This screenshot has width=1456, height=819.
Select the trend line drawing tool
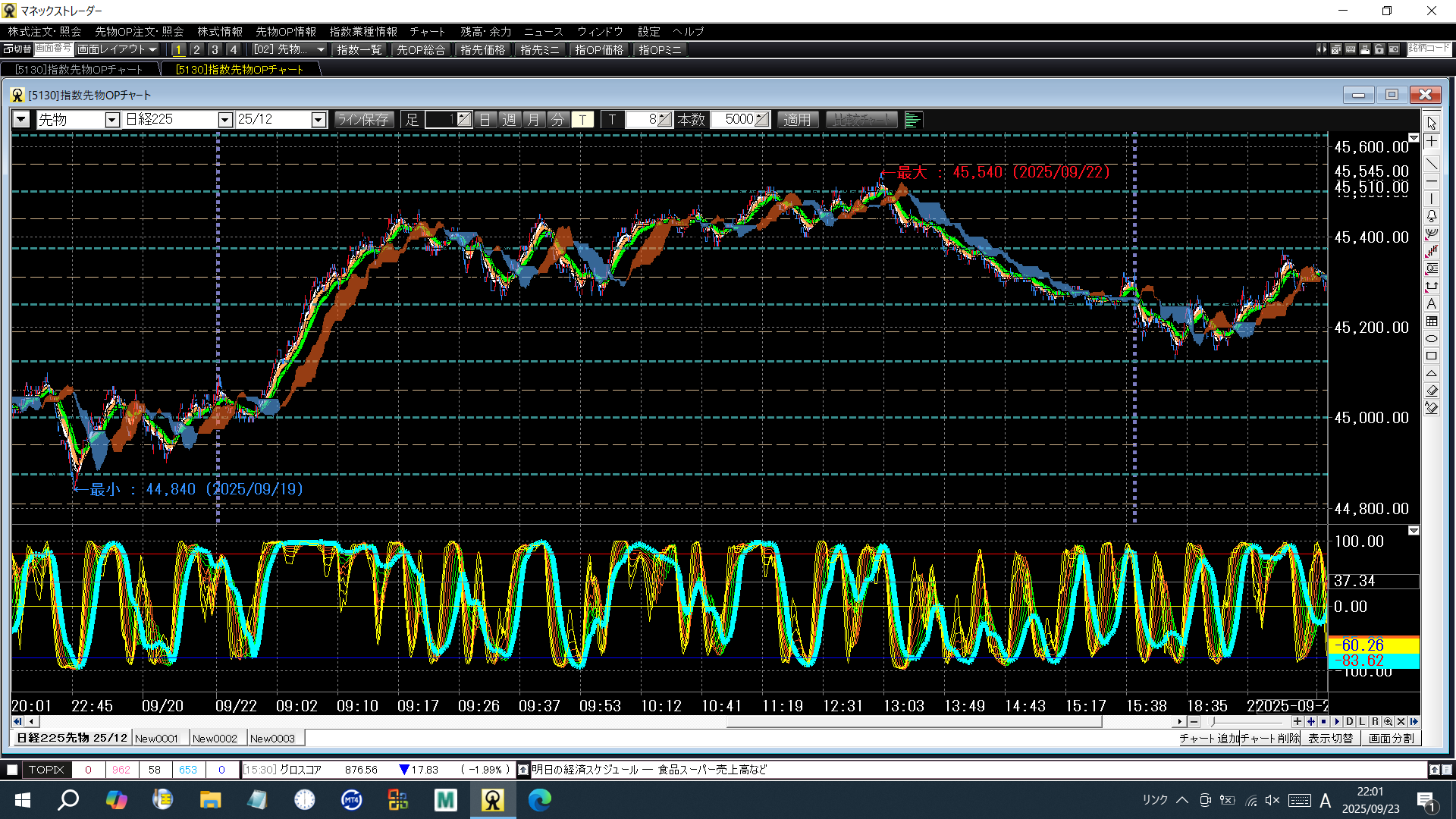click(x=1431, y=164)
